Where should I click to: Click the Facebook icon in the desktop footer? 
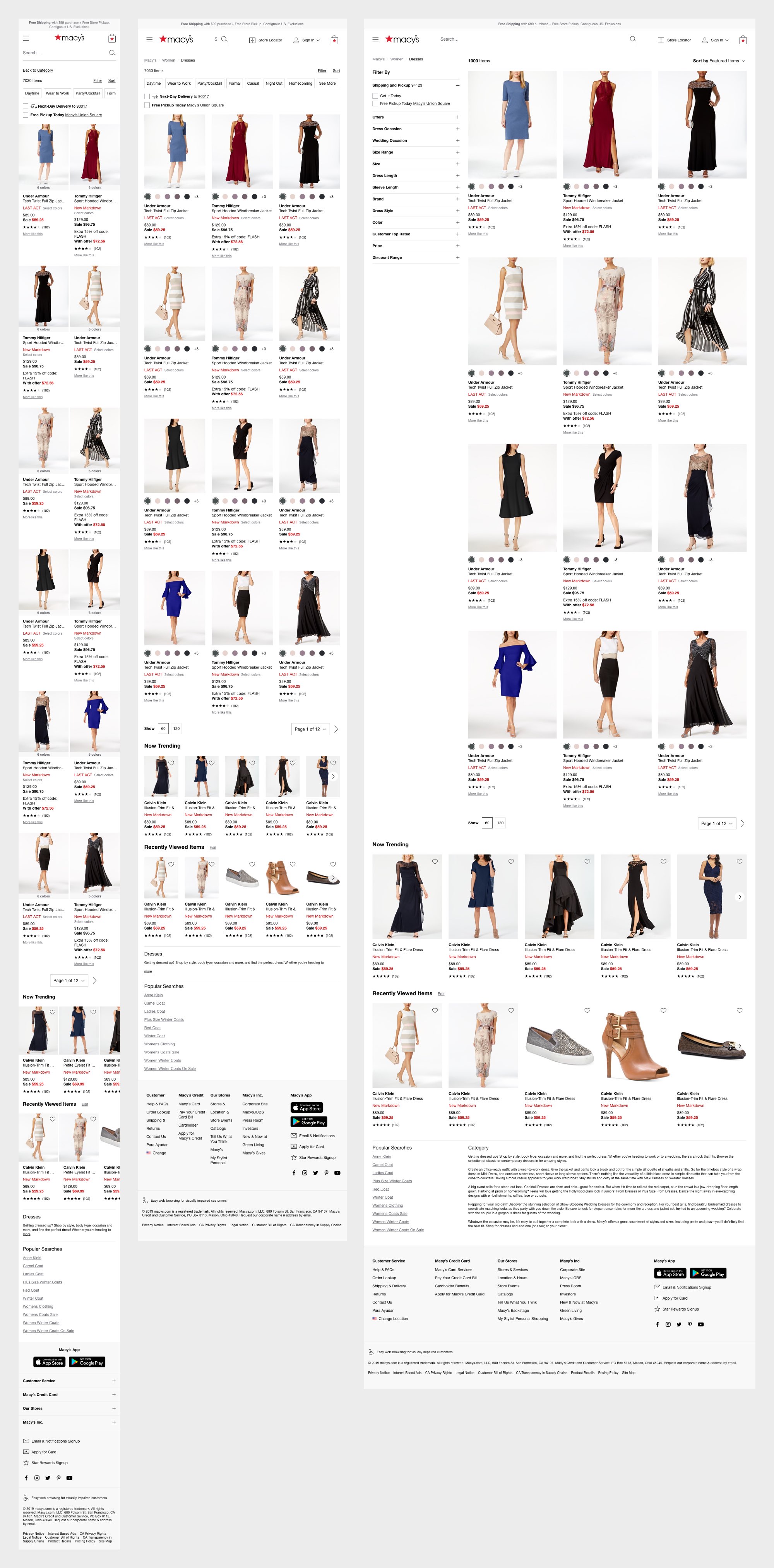click(657, 1324)
